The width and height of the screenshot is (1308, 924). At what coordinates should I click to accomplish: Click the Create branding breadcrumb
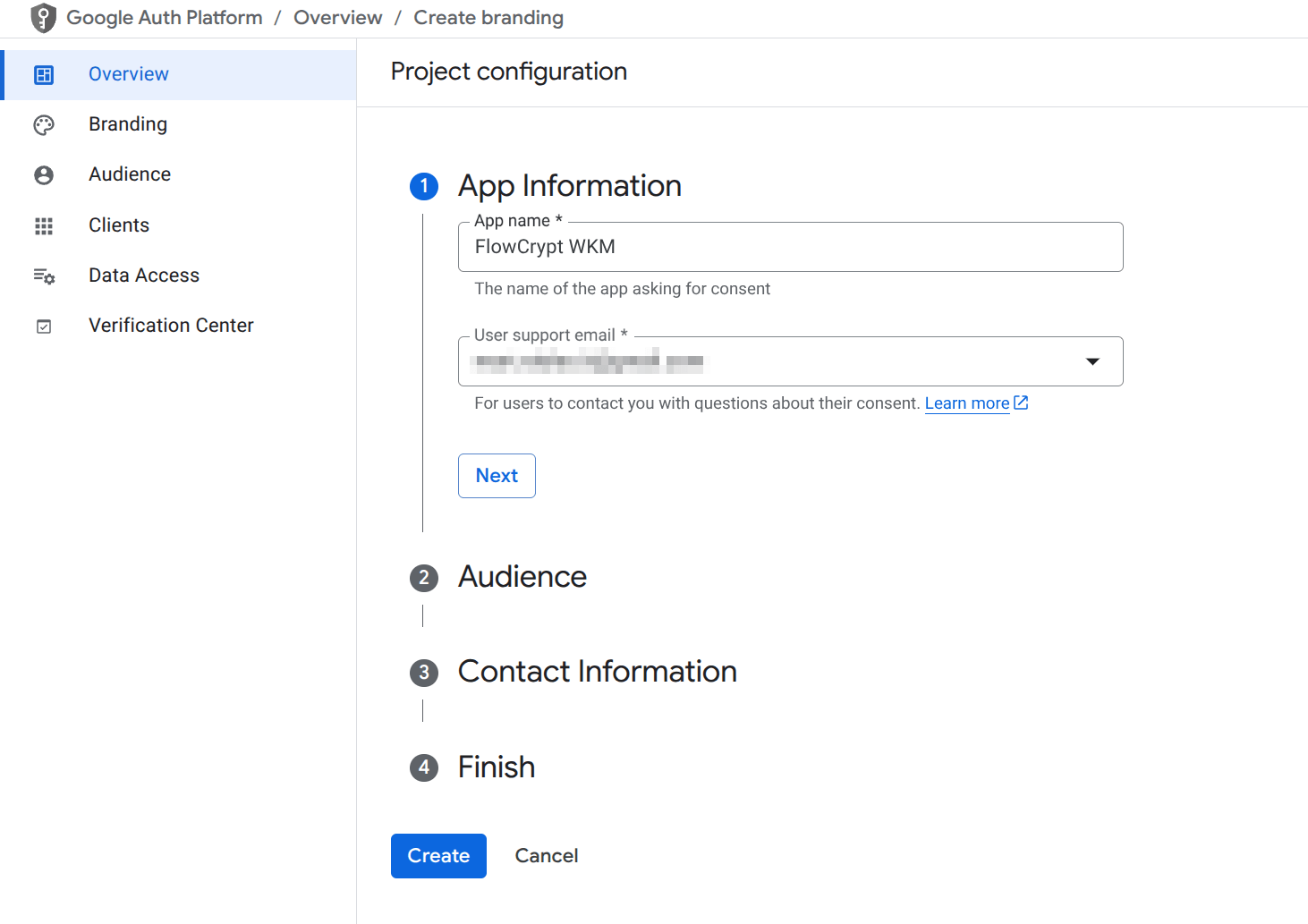pos(488,18)
